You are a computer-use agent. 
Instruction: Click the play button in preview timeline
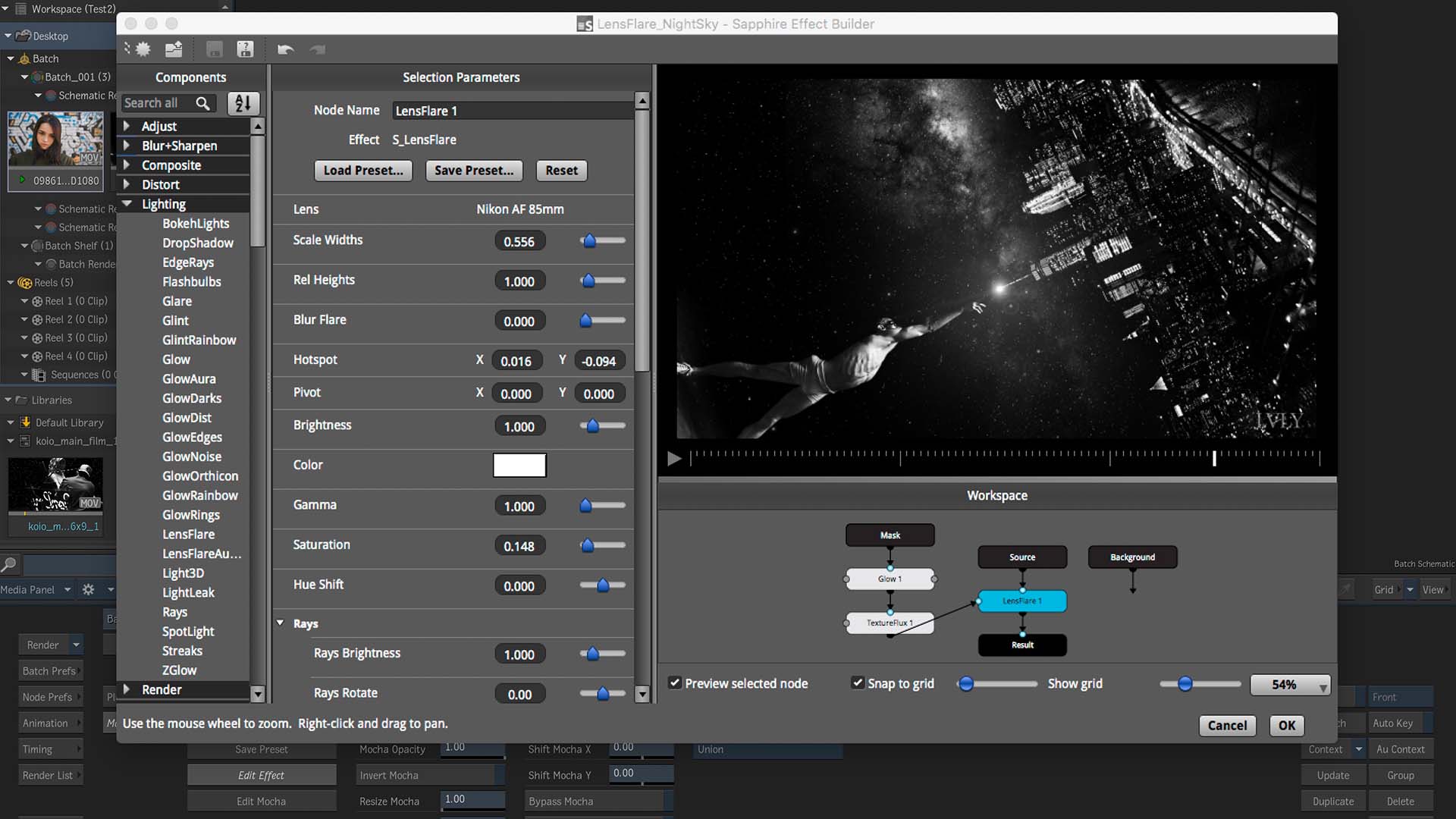[674, 457]
